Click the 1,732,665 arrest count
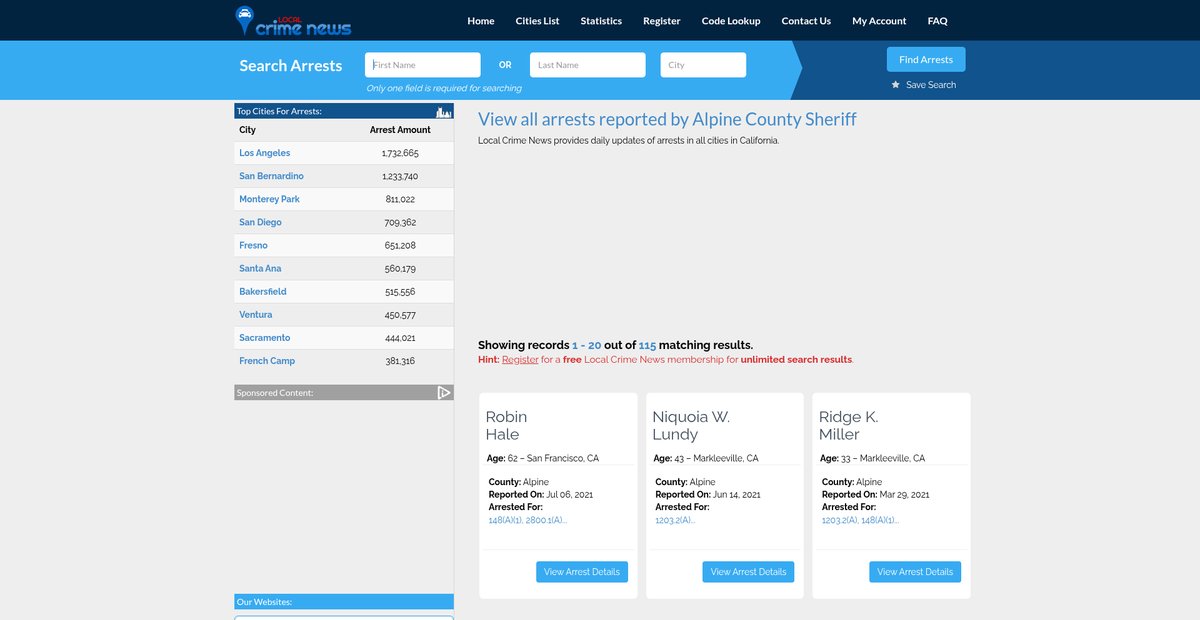The width and height of the screenshot is (1200, 620). point(400,153)
